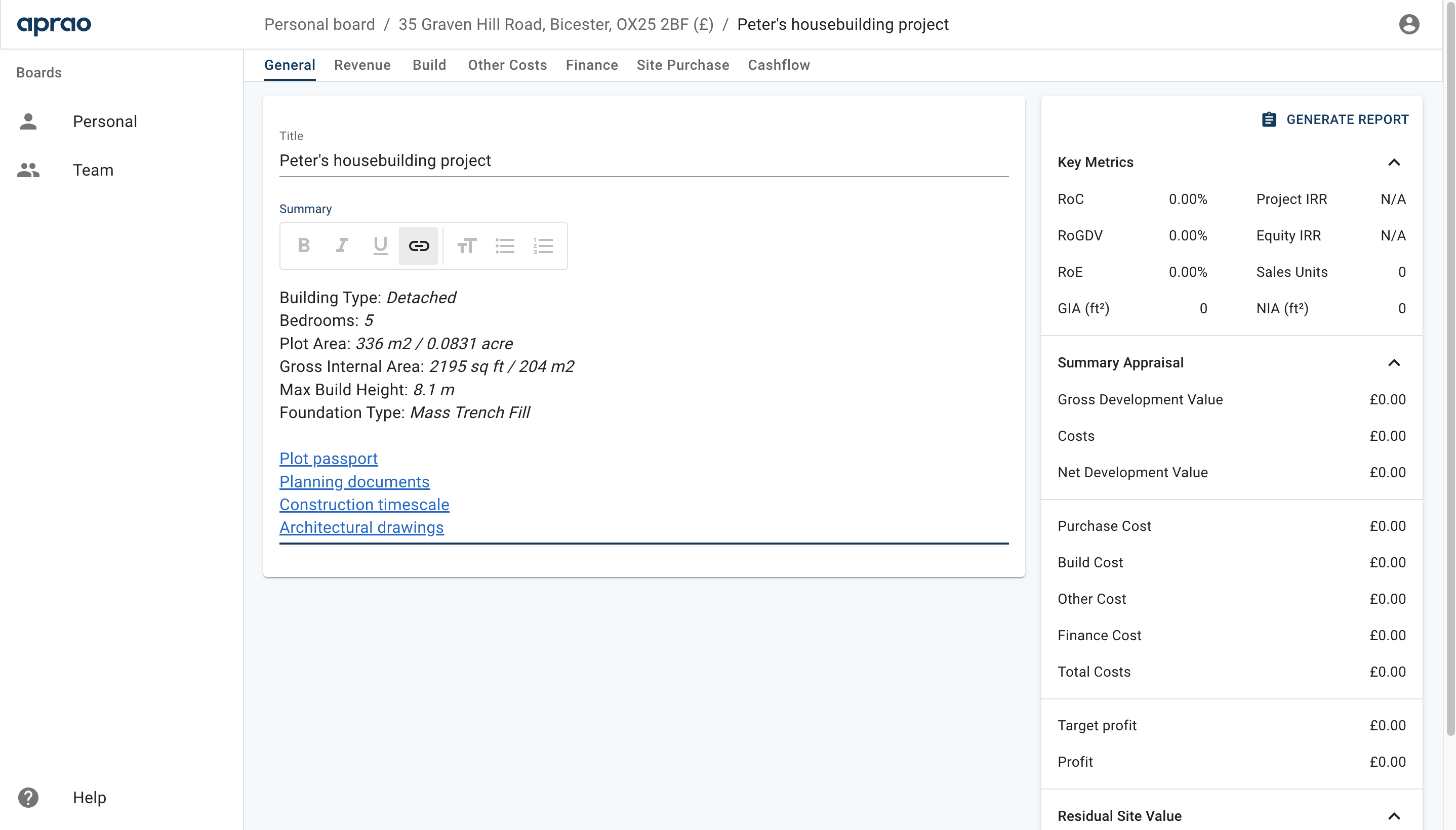
Task: Click the Build Cost row
Action: 1231,563
